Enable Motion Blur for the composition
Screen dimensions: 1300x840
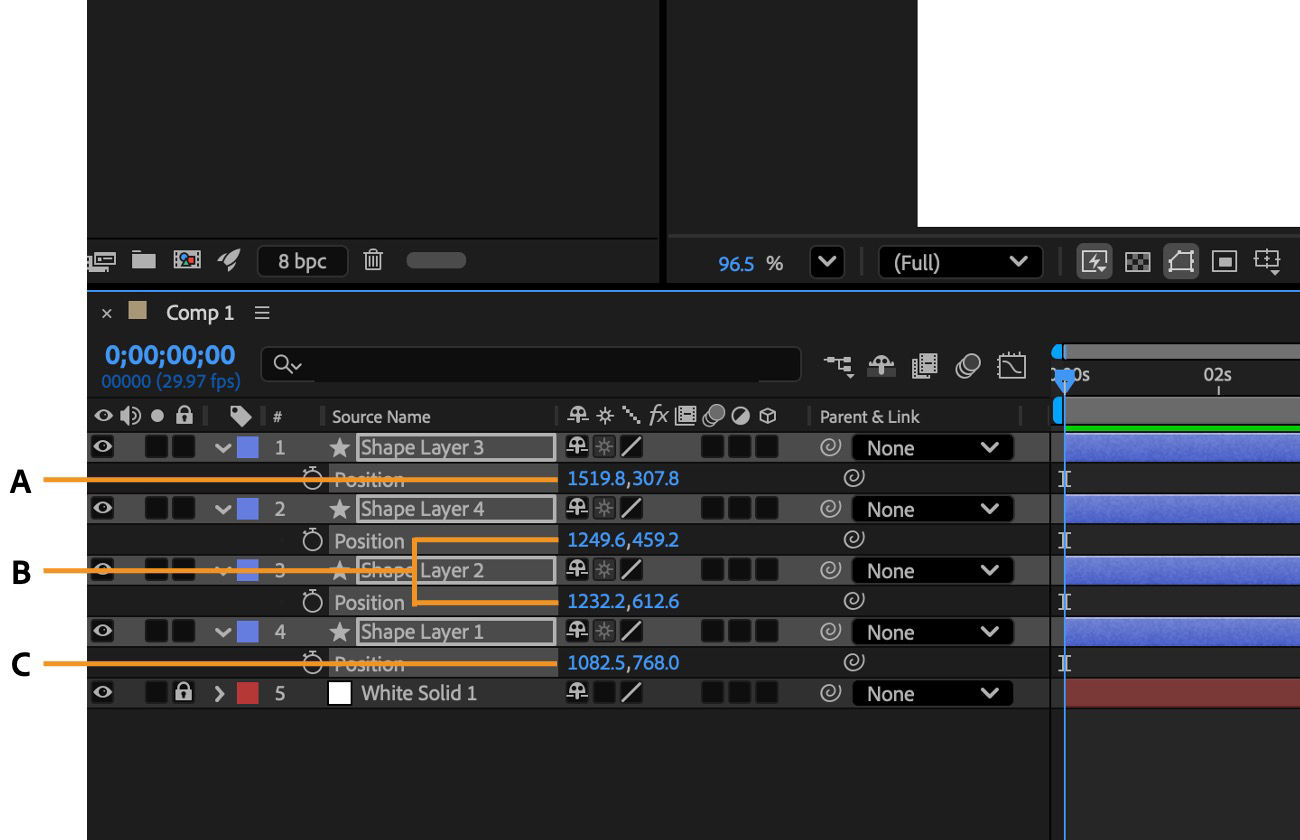click(965, 366)
